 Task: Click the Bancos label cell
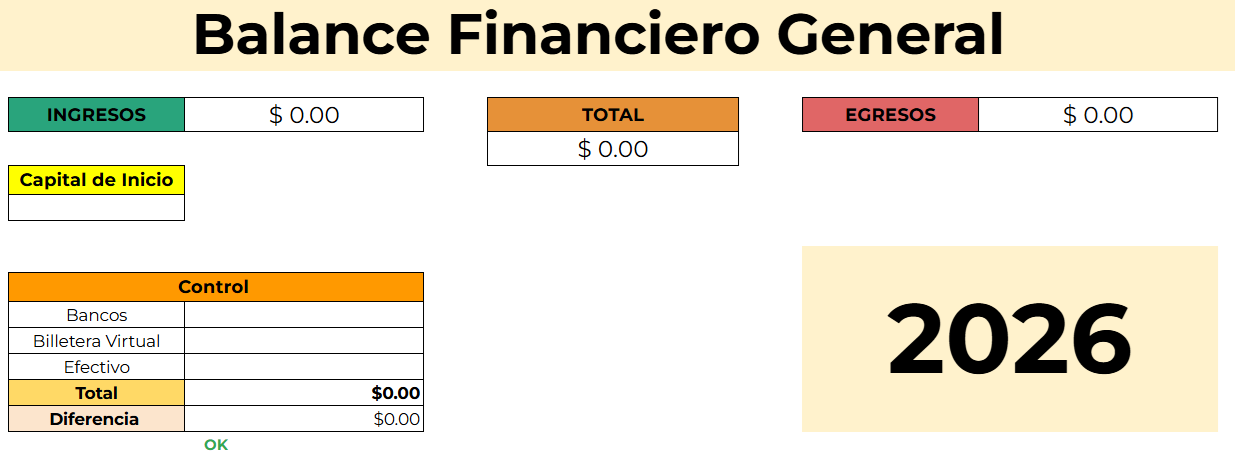click(96, 315)
